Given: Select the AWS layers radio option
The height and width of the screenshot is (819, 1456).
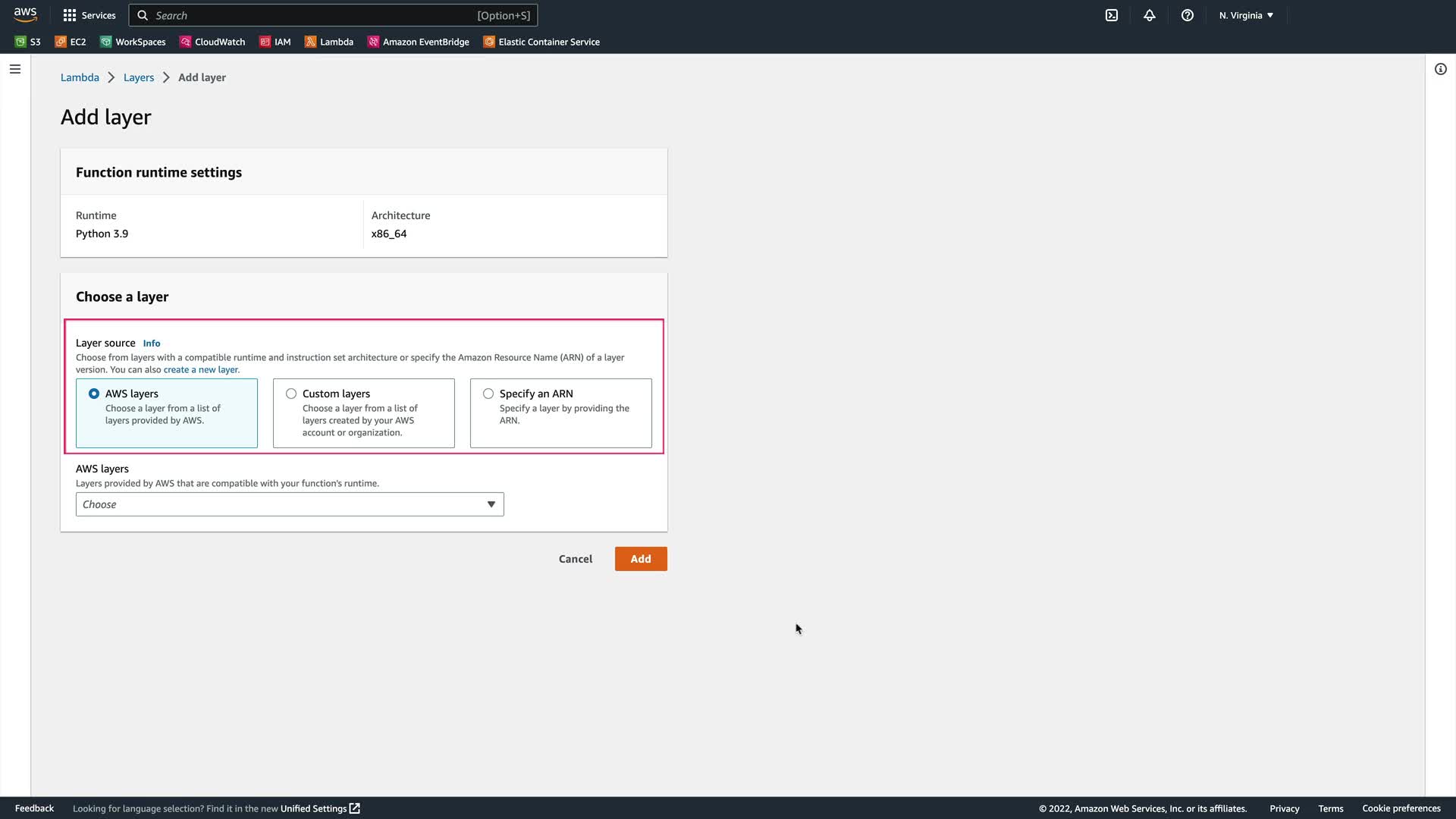Looking at the screenshot, I should click(x=94, y=394).
